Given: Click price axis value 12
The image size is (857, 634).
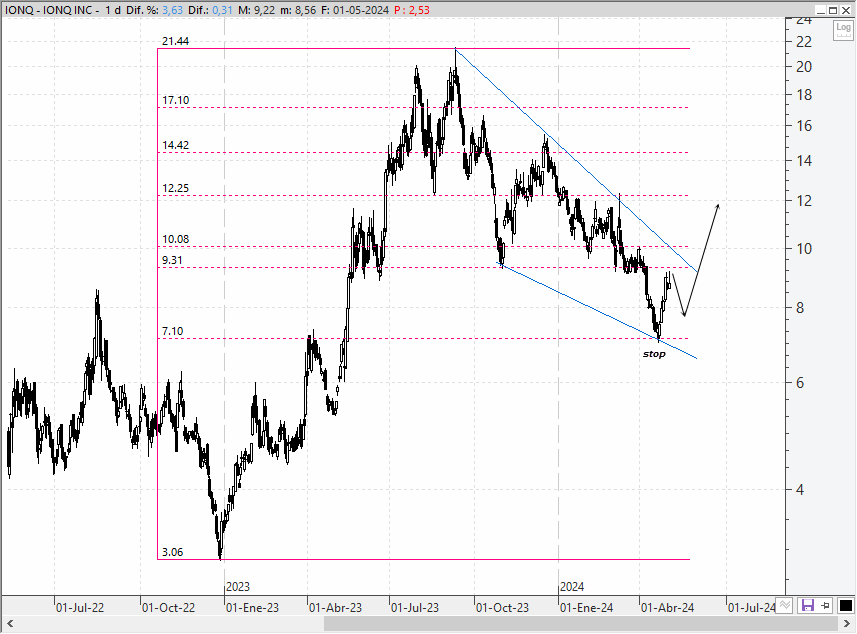Looking at the screenshot, I should coord(804,201).
